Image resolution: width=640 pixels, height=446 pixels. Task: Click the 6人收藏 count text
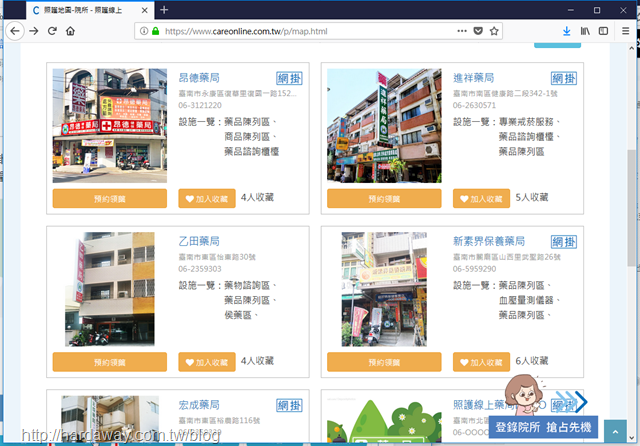coord(531,361)
